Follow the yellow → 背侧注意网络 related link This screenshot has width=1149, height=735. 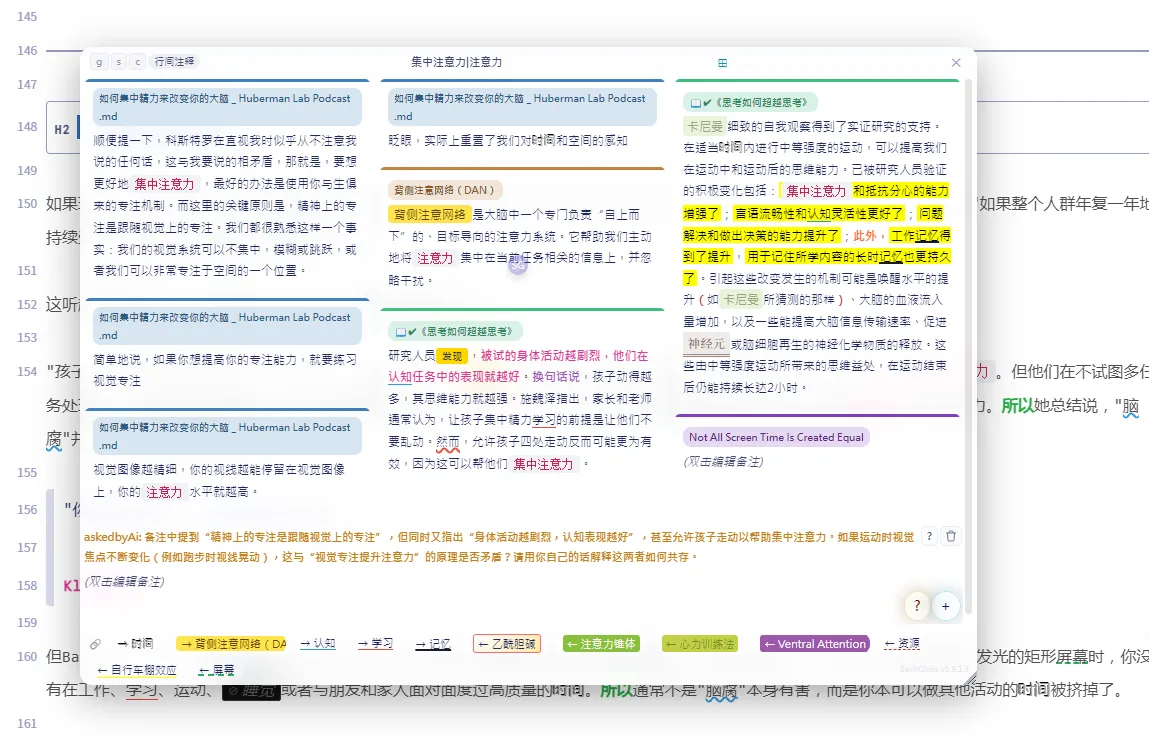pos(231,643)
